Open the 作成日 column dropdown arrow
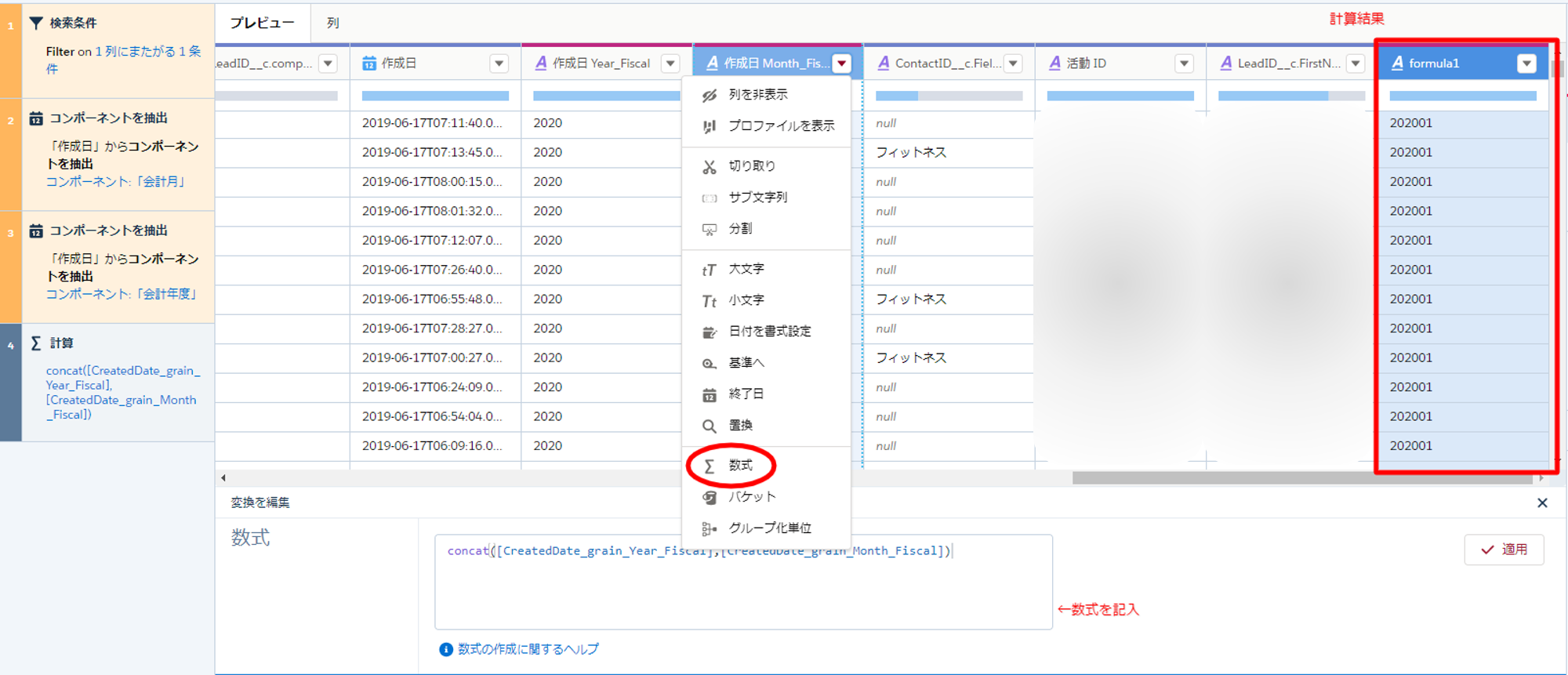Screen dimensions: 1568x675 click(x=499, y=64)
